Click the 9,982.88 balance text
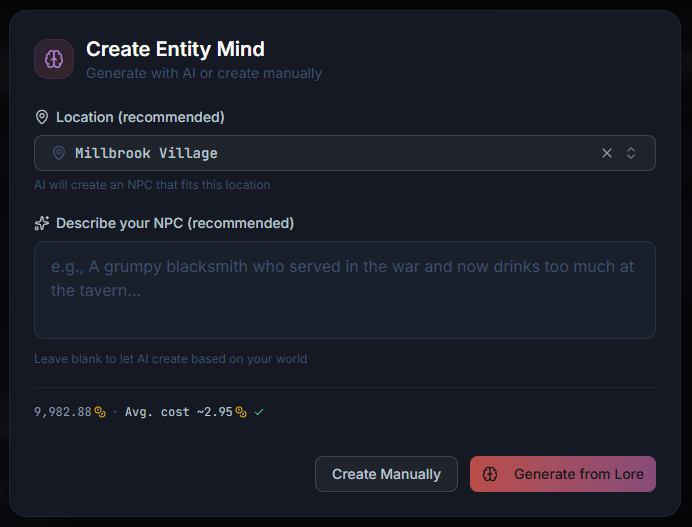Screen dimensions: 692x527 click(x=63, y=412)
